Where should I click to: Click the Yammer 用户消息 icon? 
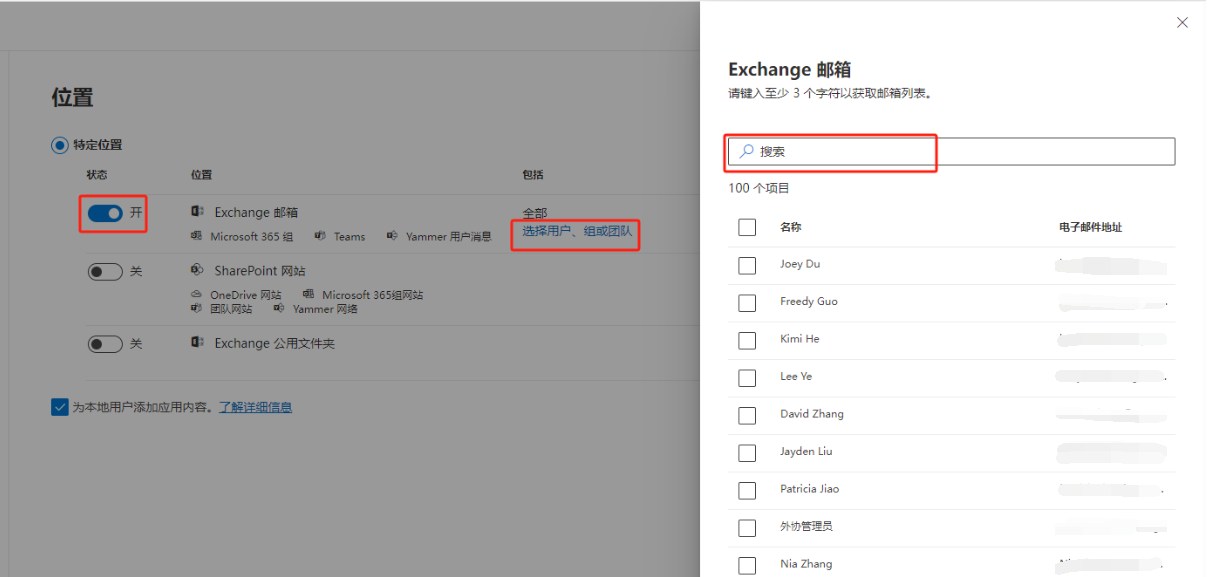(391, 236)
